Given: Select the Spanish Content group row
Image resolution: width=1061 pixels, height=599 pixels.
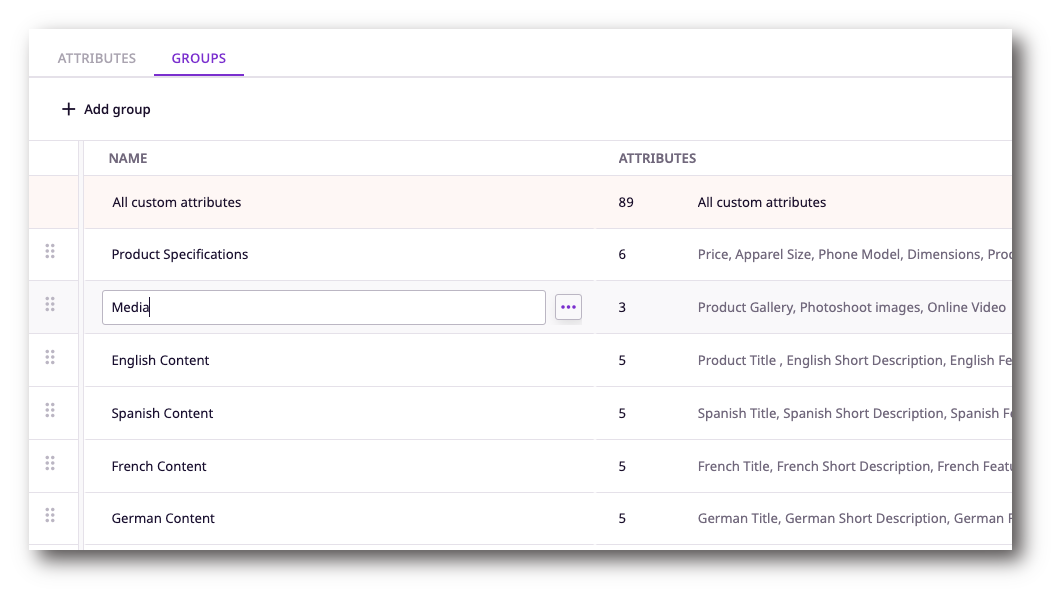Looking at the screenshot, I should click(x=162, y=413).
